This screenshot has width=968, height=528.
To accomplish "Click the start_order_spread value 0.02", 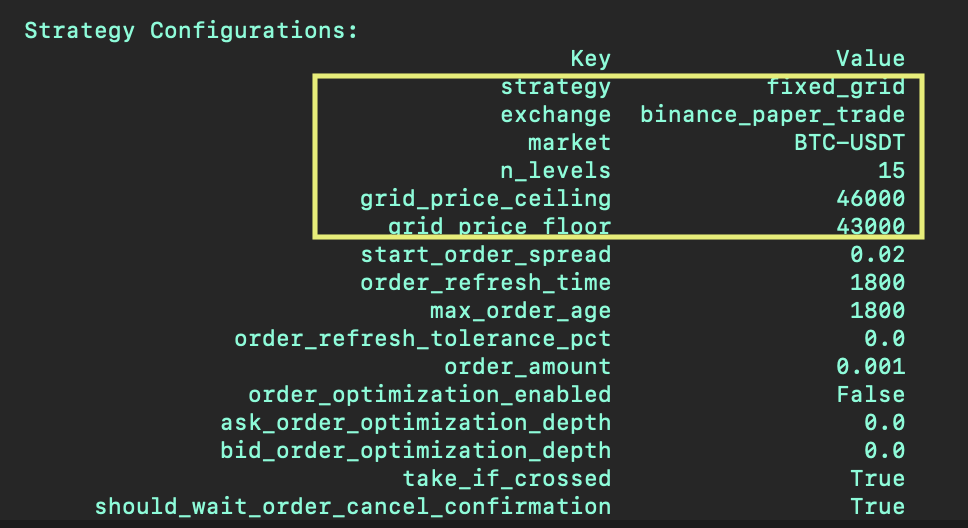I will click(x=877, y=255).
